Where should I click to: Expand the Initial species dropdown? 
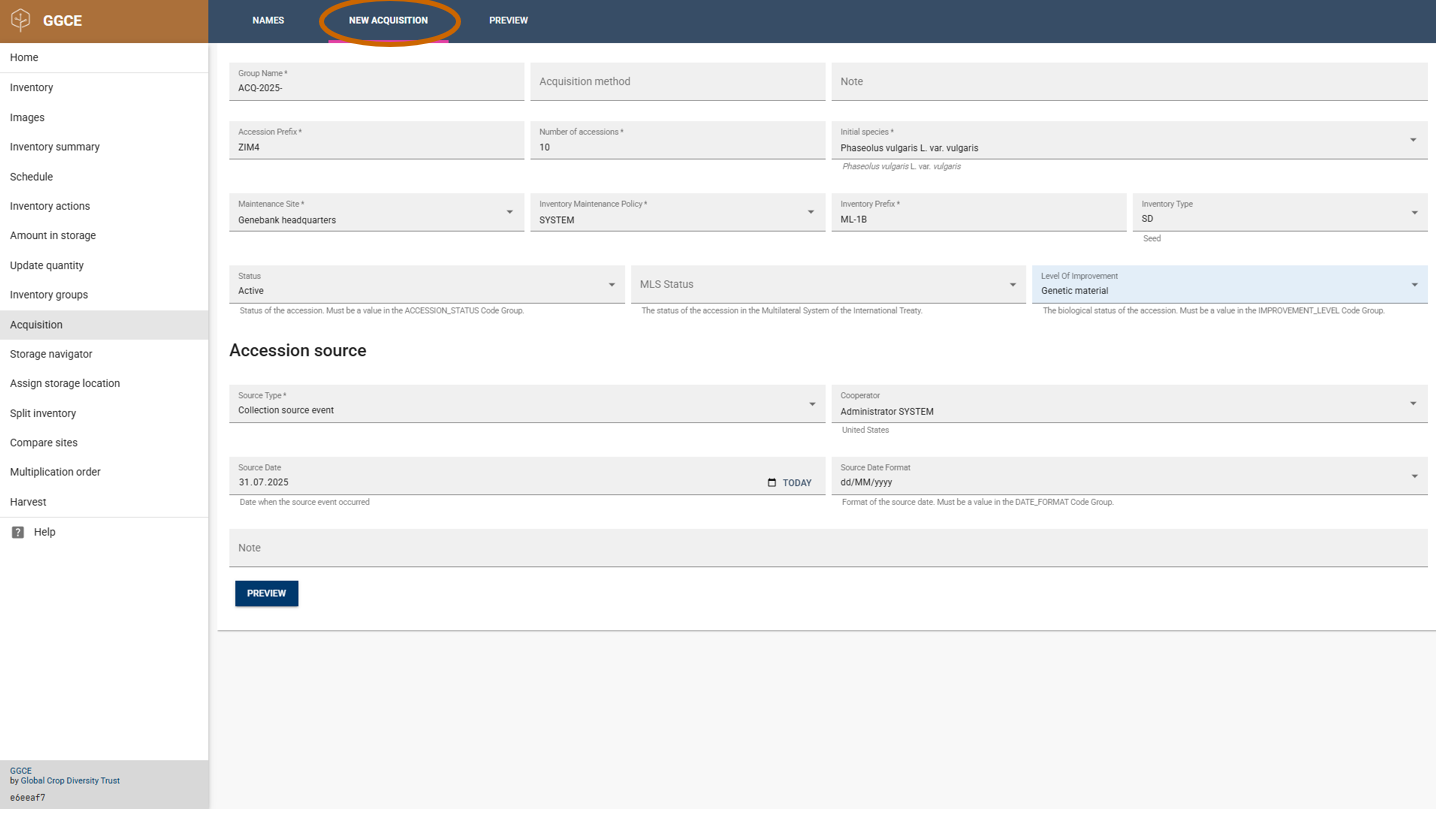tap(1412, 140)
